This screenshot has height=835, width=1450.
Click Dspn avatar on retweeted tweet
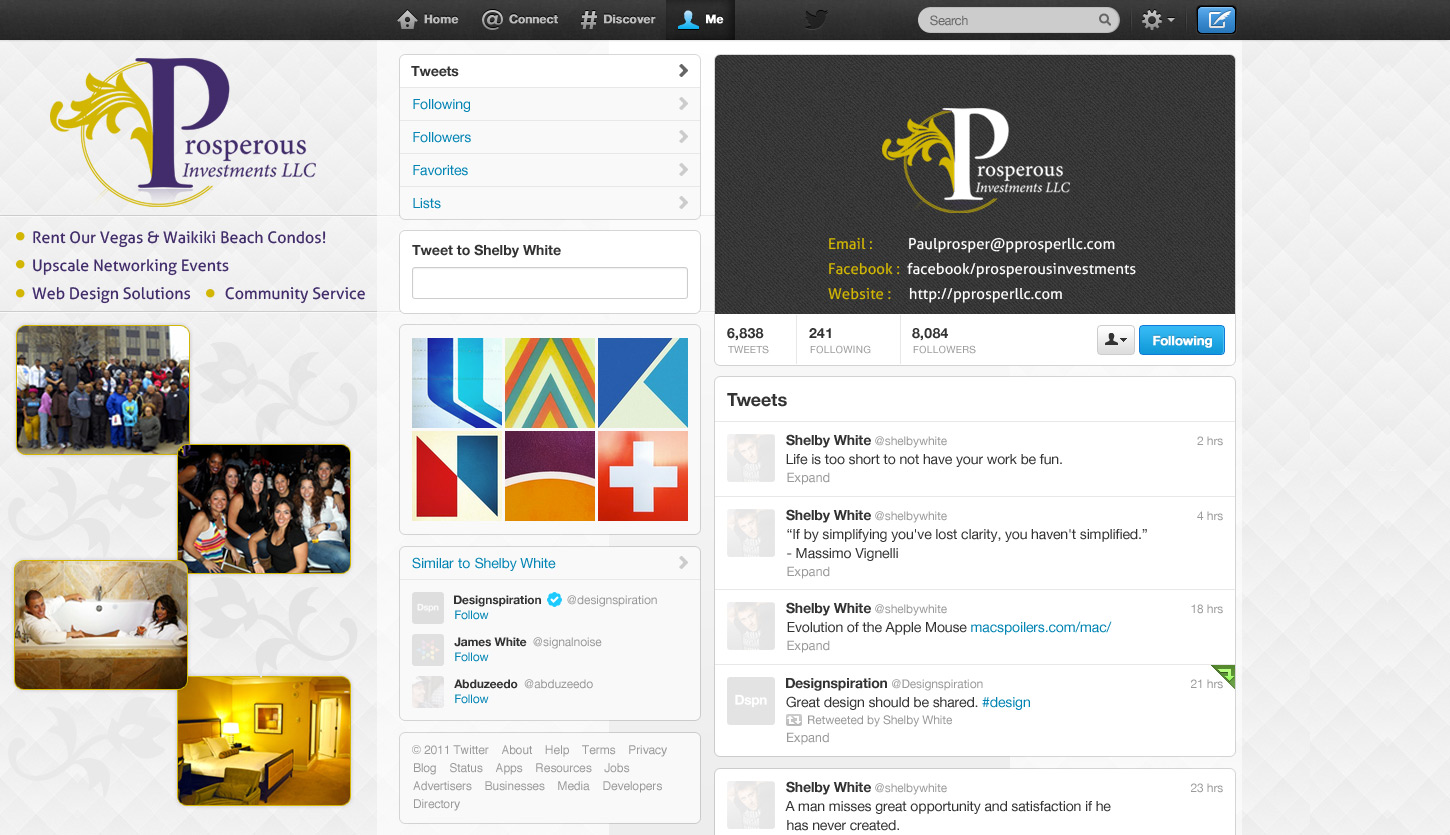[750, 701]
